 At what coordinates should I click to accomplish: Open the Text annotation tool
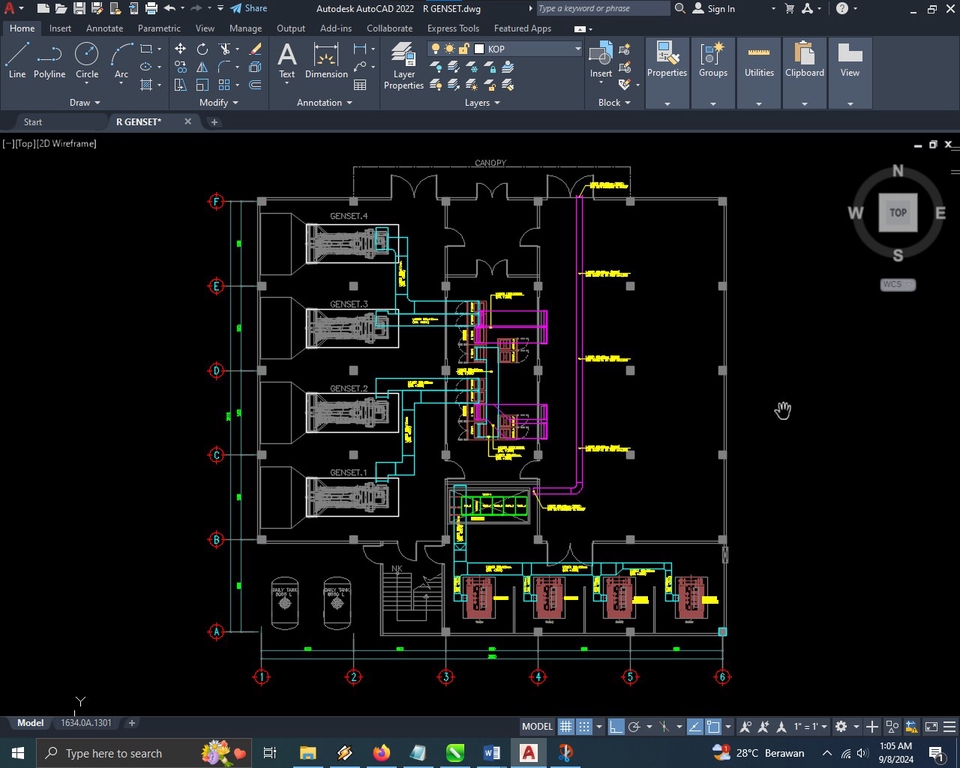[x=287, y=61]
